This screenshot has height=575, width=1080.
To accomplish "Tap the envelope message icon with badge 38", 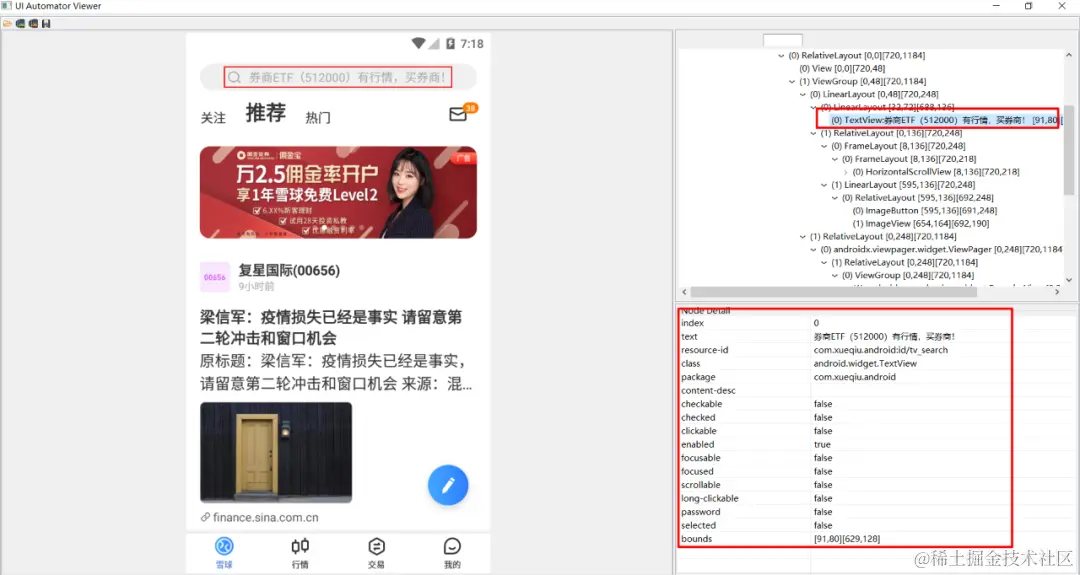I will point(459,114).
